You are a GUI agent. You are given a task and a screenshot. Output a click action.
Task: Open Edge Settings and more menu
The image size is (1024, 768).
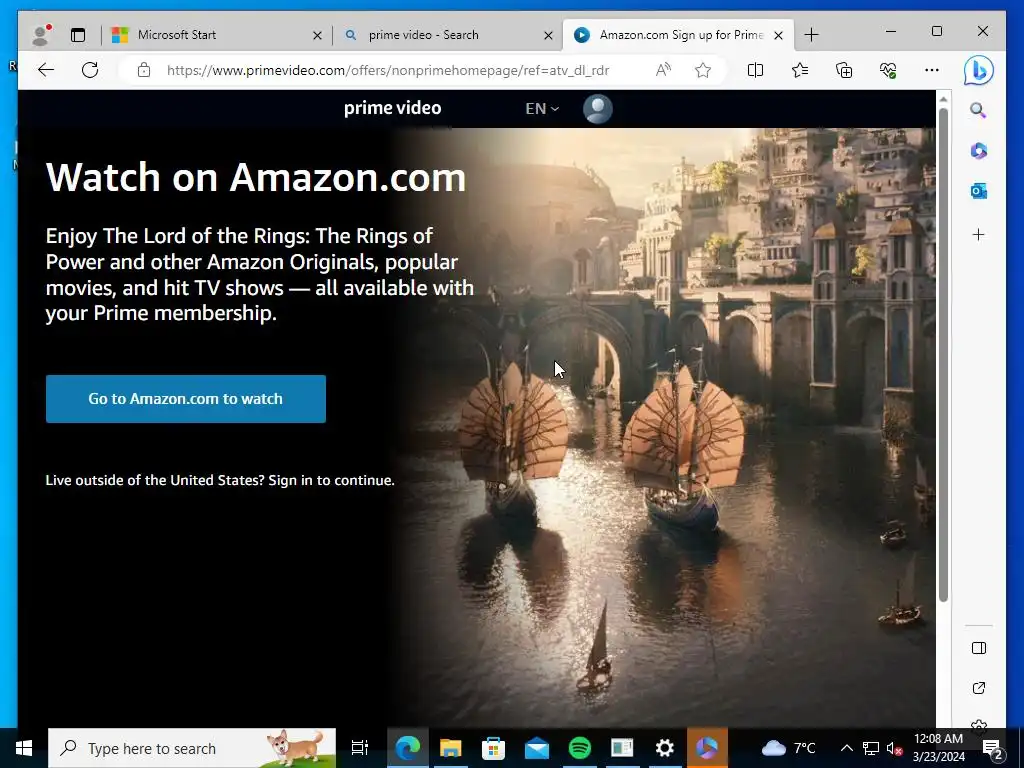tap(932, 70)
